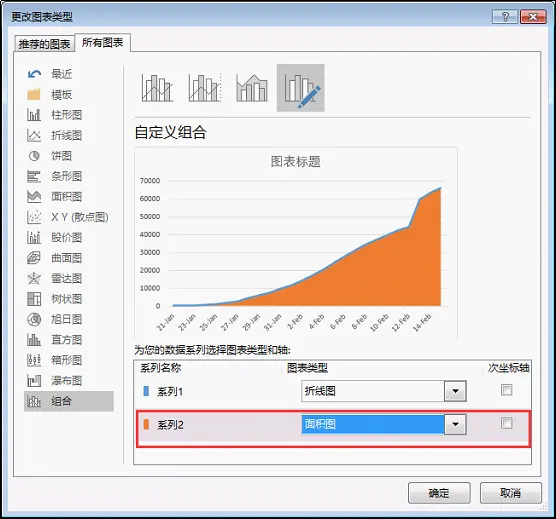The width and height of the screenshot is (556, 519).
Task: Cancel with the 取消 button
Action: (511, 493)
